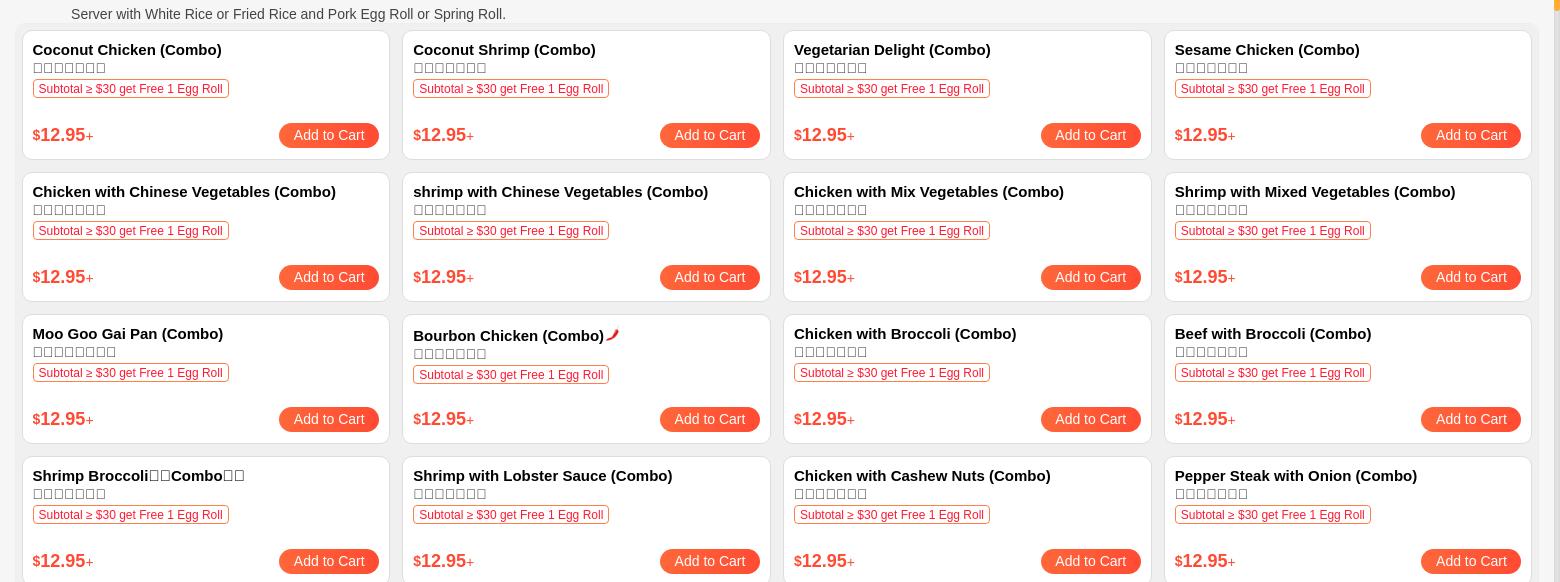The height and width of the screenshot is (582, 1560).
Task: Add Bourbon Chicken Combo to cart
Action: click(x=709, y=419)
